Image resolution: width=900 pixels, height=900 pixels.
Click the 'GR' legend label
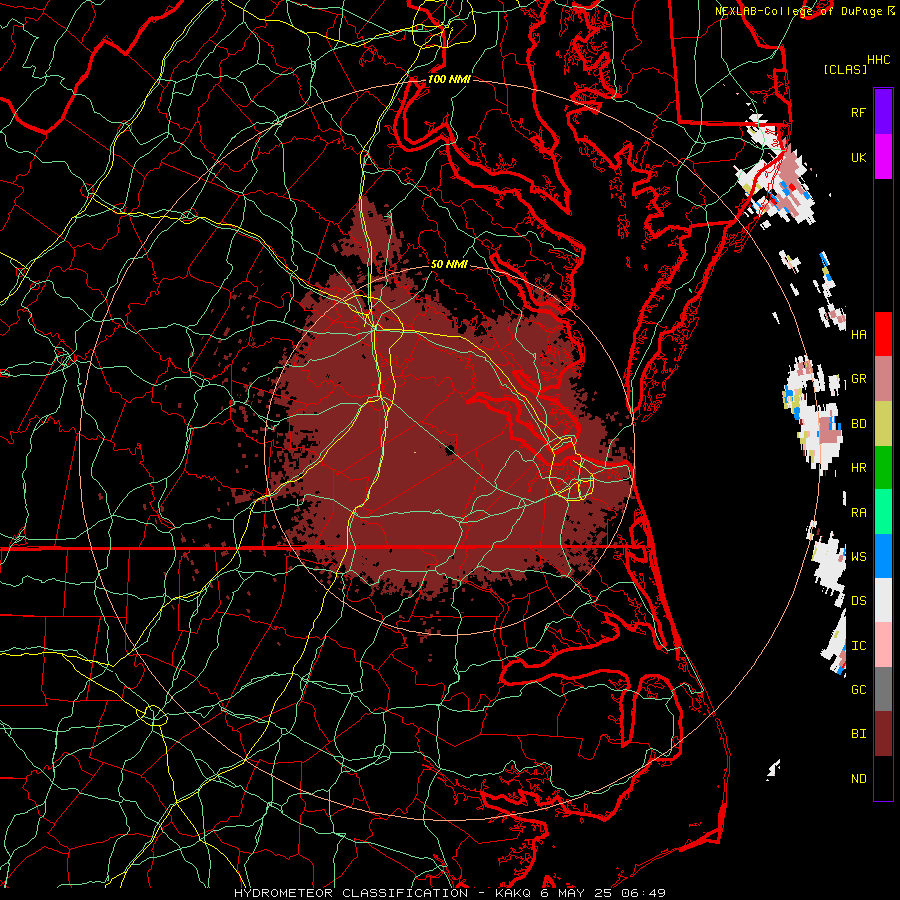coord(858,379)
